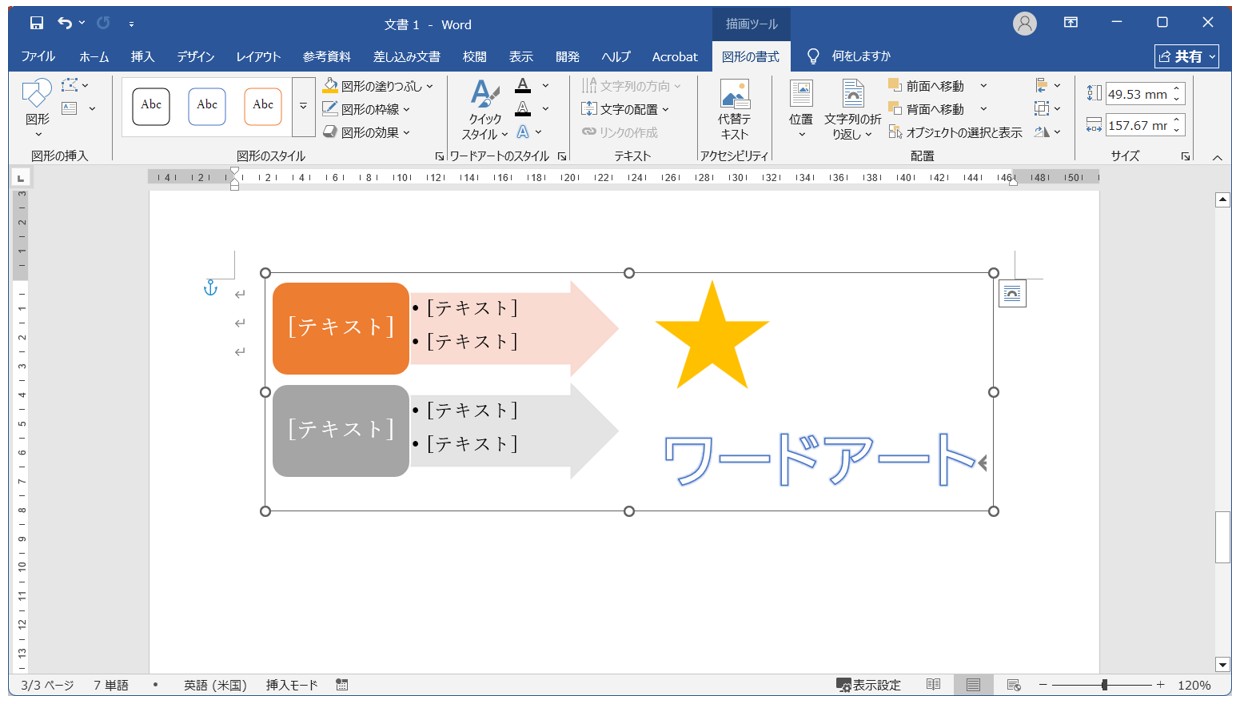Screen dimensions: 1241x704
Task: Open the Undo history dropdown arrow
Action: tap(82, 23)
